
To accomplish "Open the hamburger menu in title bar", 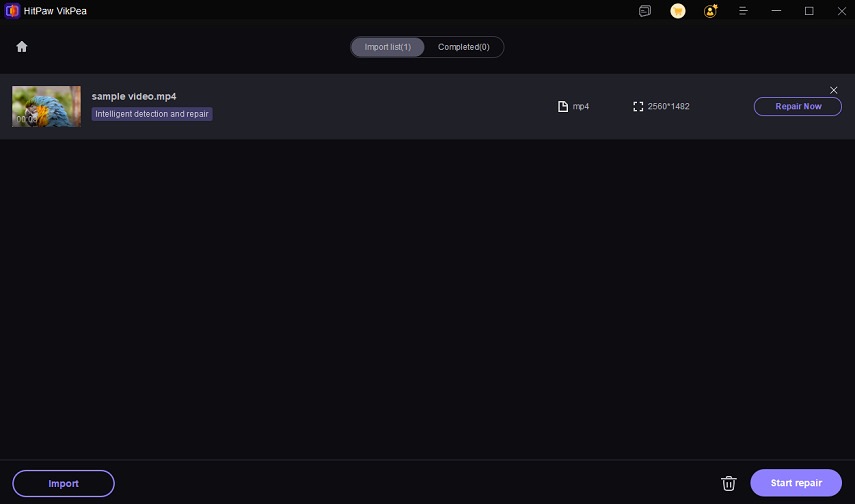I will [743, 11].
